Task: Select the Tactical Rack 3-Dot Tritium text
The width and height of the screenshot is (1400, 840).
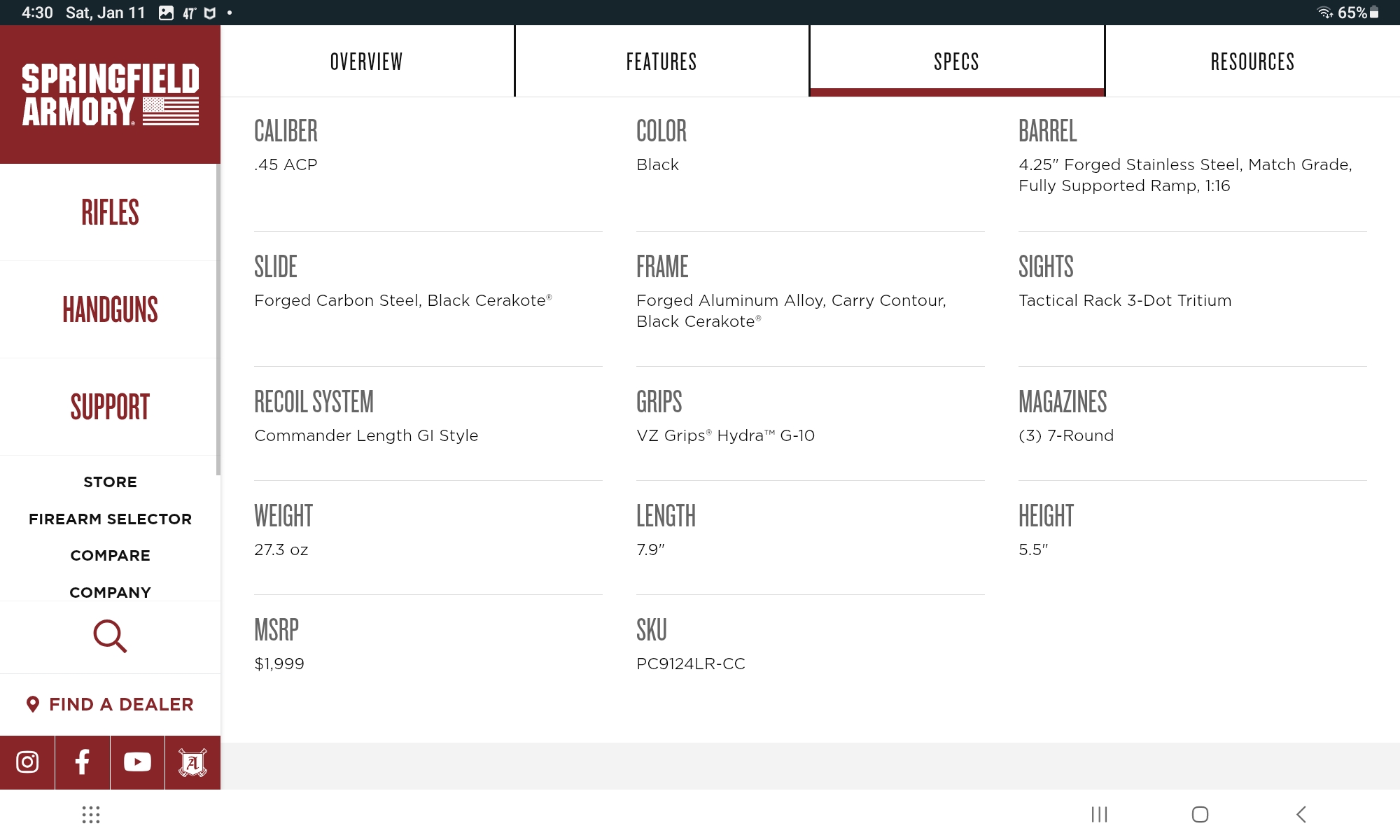Action: tap(1125, 300)
